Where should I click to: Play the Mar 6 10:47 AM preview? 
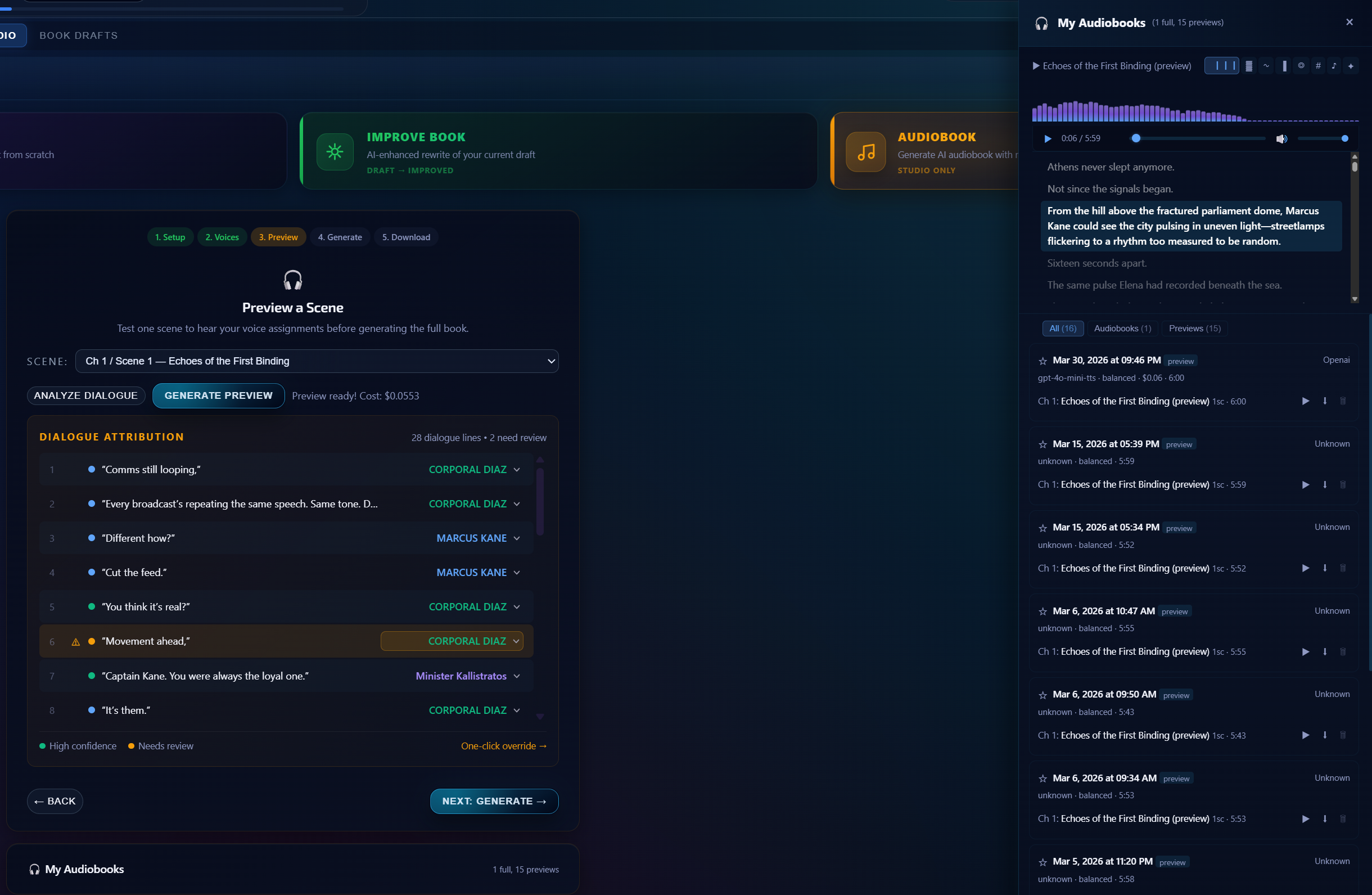click(1305, 652)
